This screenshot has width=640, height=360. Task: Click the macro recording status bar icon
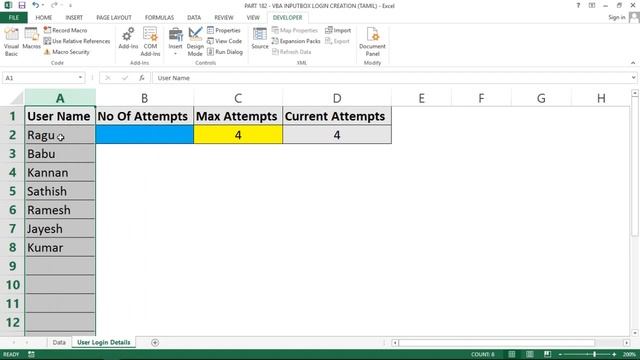[31, 354]
